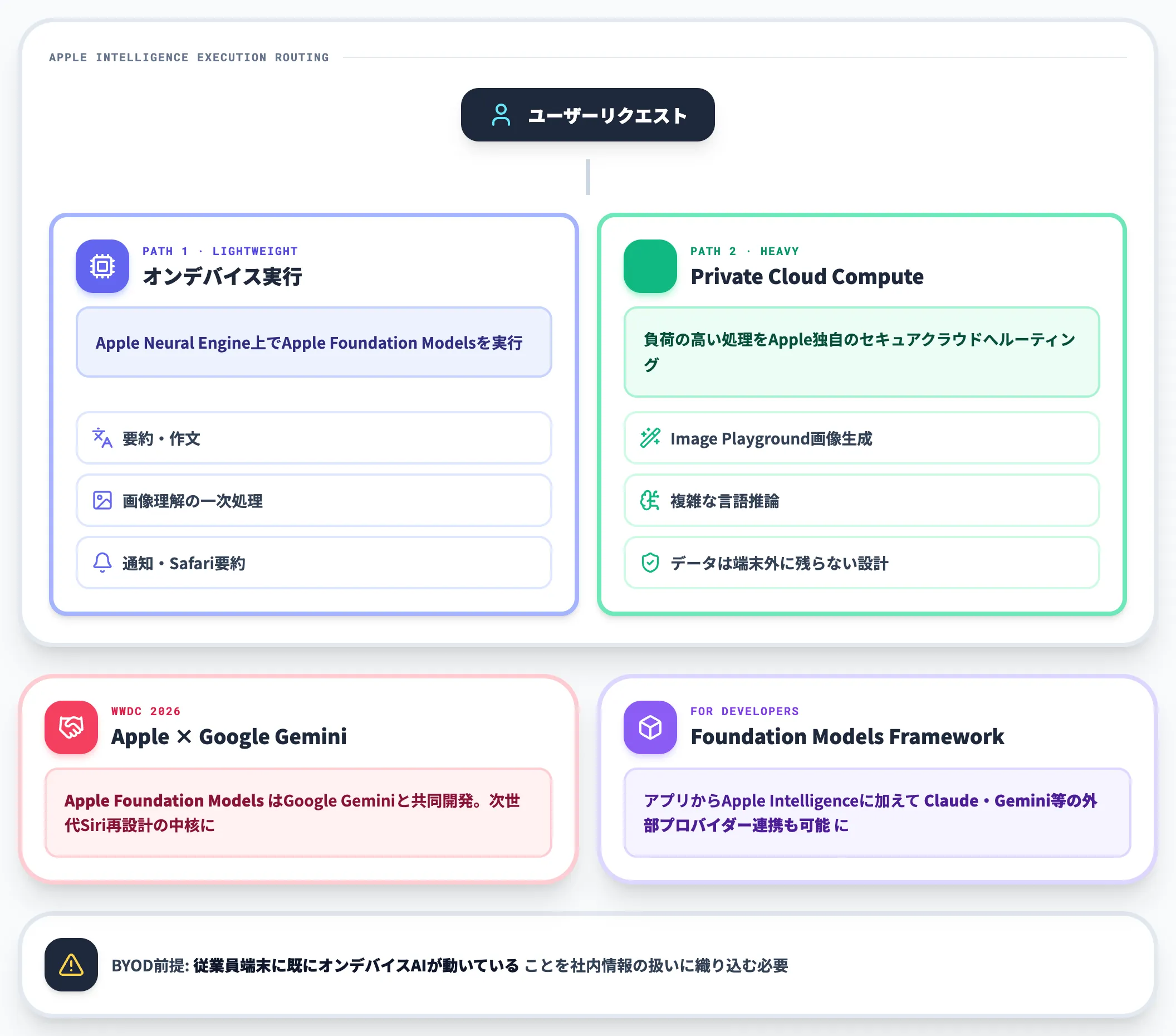1176x1036 pixels.
Task: Click the PATH 1 · LIGHTWEIGHT label
Action: (x=220, y=252)
